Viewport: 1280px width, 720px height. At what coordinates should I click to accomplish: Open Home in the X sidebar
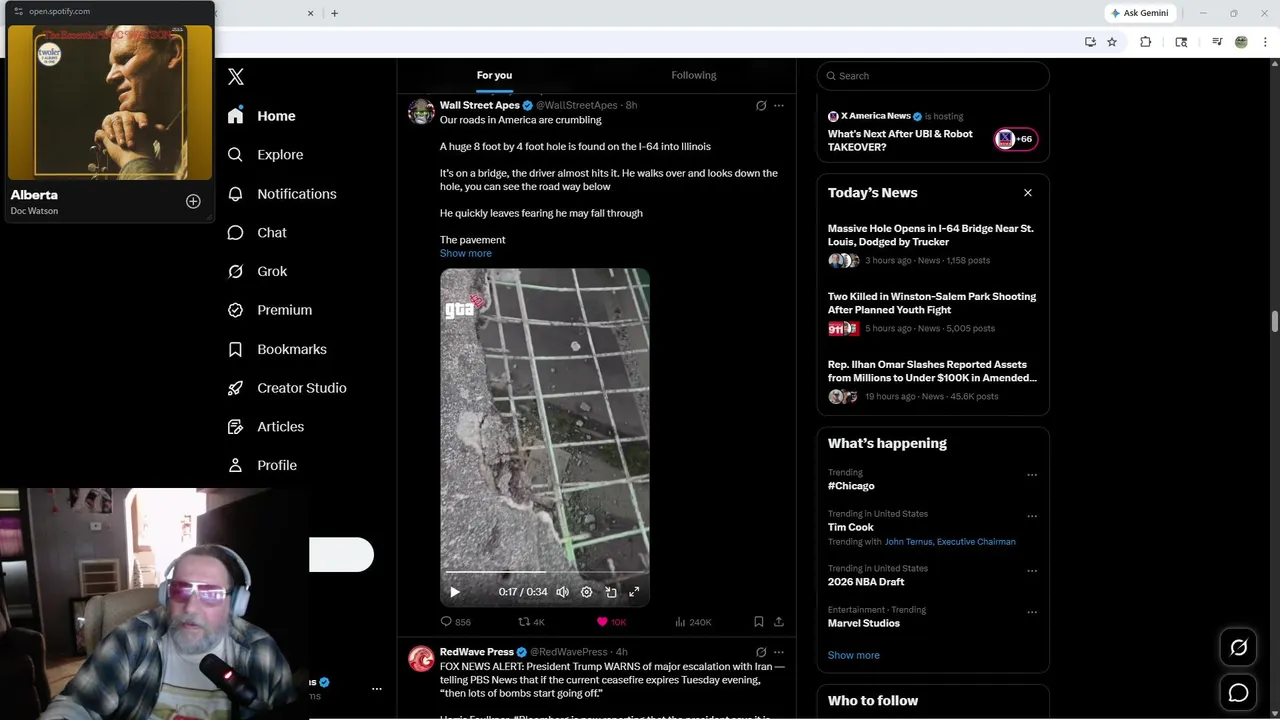click(x=262, y=116)
